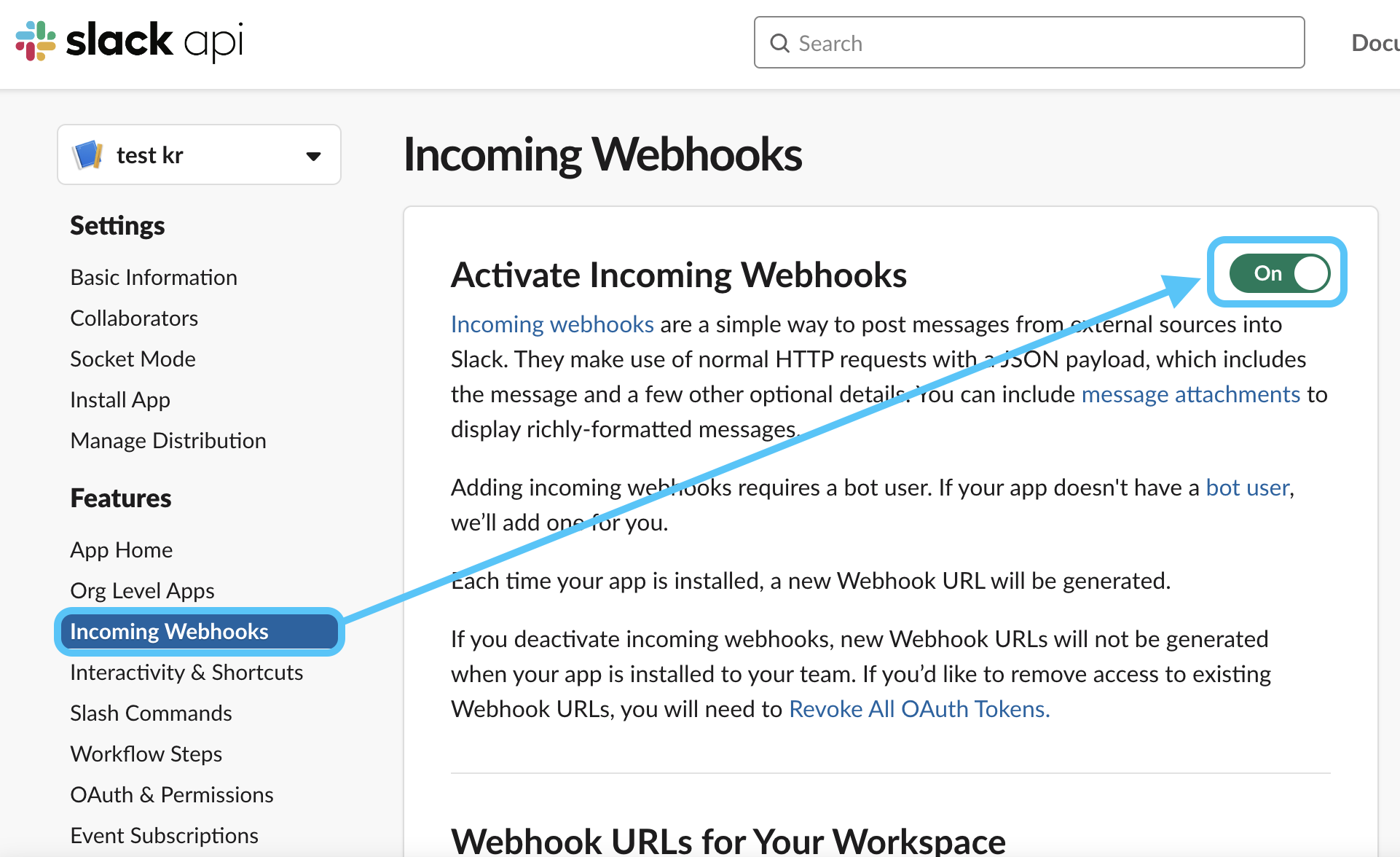The height and width of the screenshot is (857, 1400).
Task: Select Incoming Webhooks in sidebar
Action: point(199,632)
